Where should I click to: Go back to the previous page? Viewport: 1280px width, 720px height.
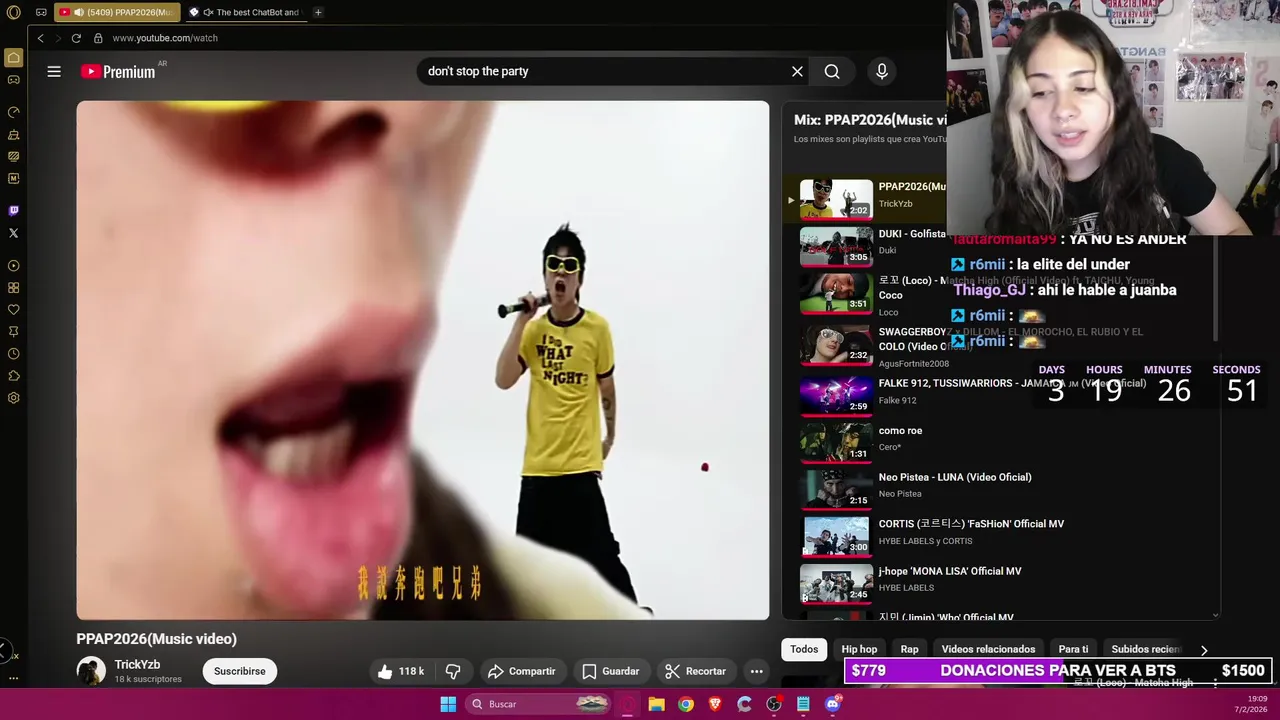pyautogui.click(x=40, y=38)
